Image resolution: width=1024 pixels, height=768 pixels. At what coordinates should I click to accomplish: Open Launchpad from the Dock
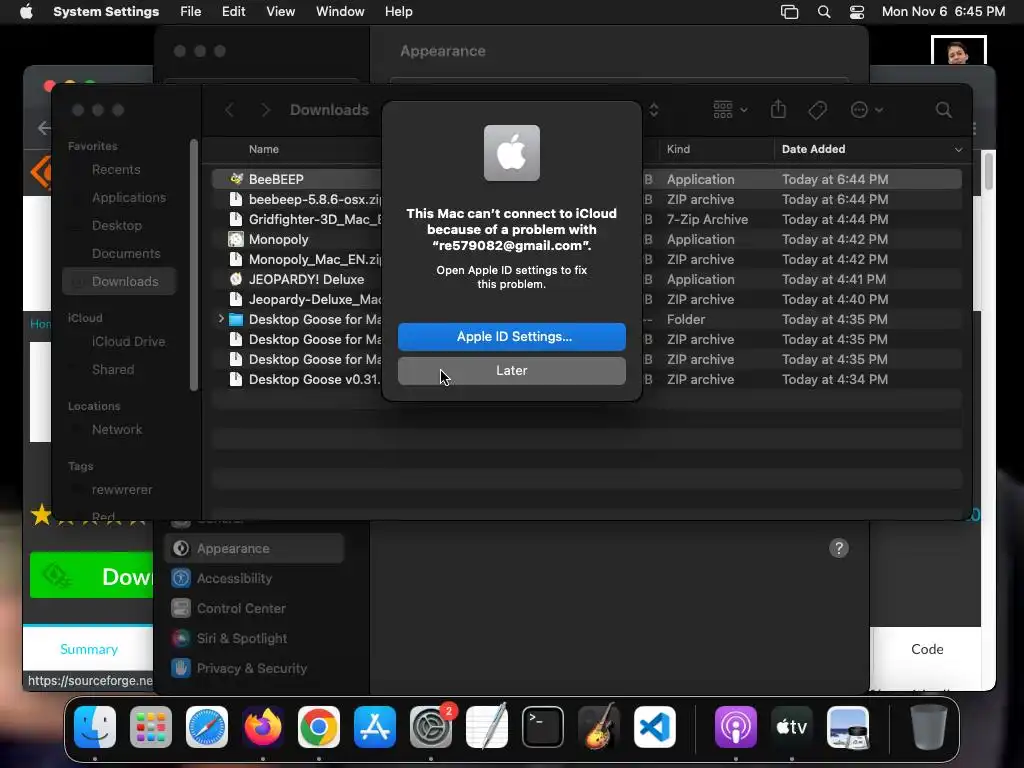point(151,727)
